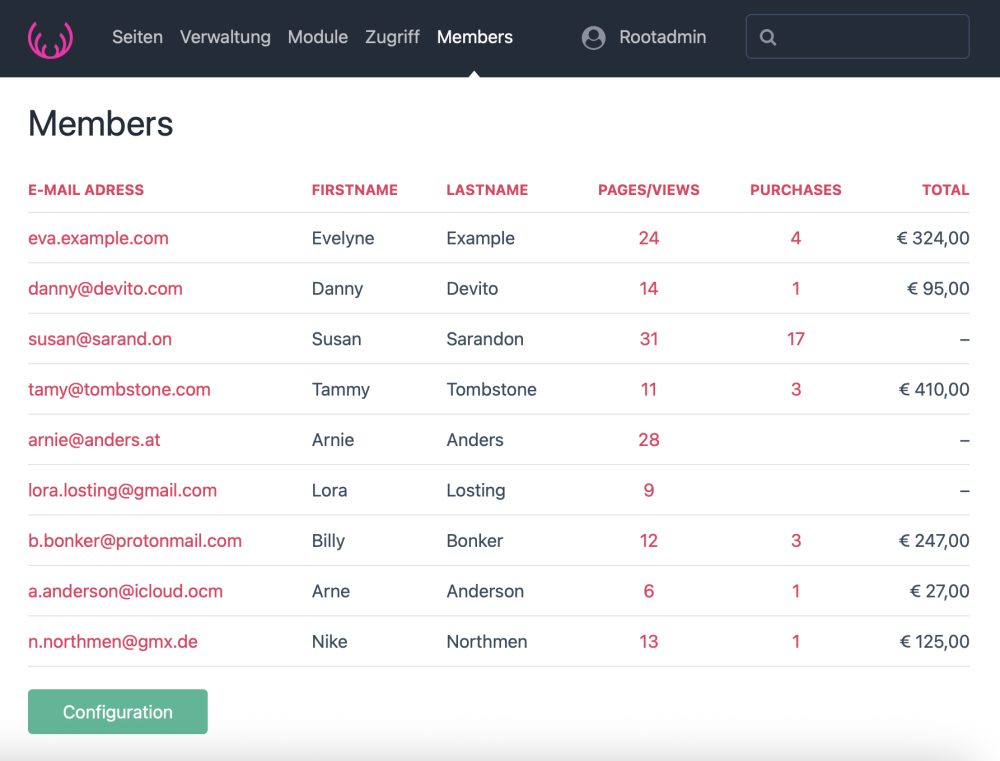1000x761 pixels.
Task: Click the Rootadmin avatar icon
Action: (x=593, y=37)
